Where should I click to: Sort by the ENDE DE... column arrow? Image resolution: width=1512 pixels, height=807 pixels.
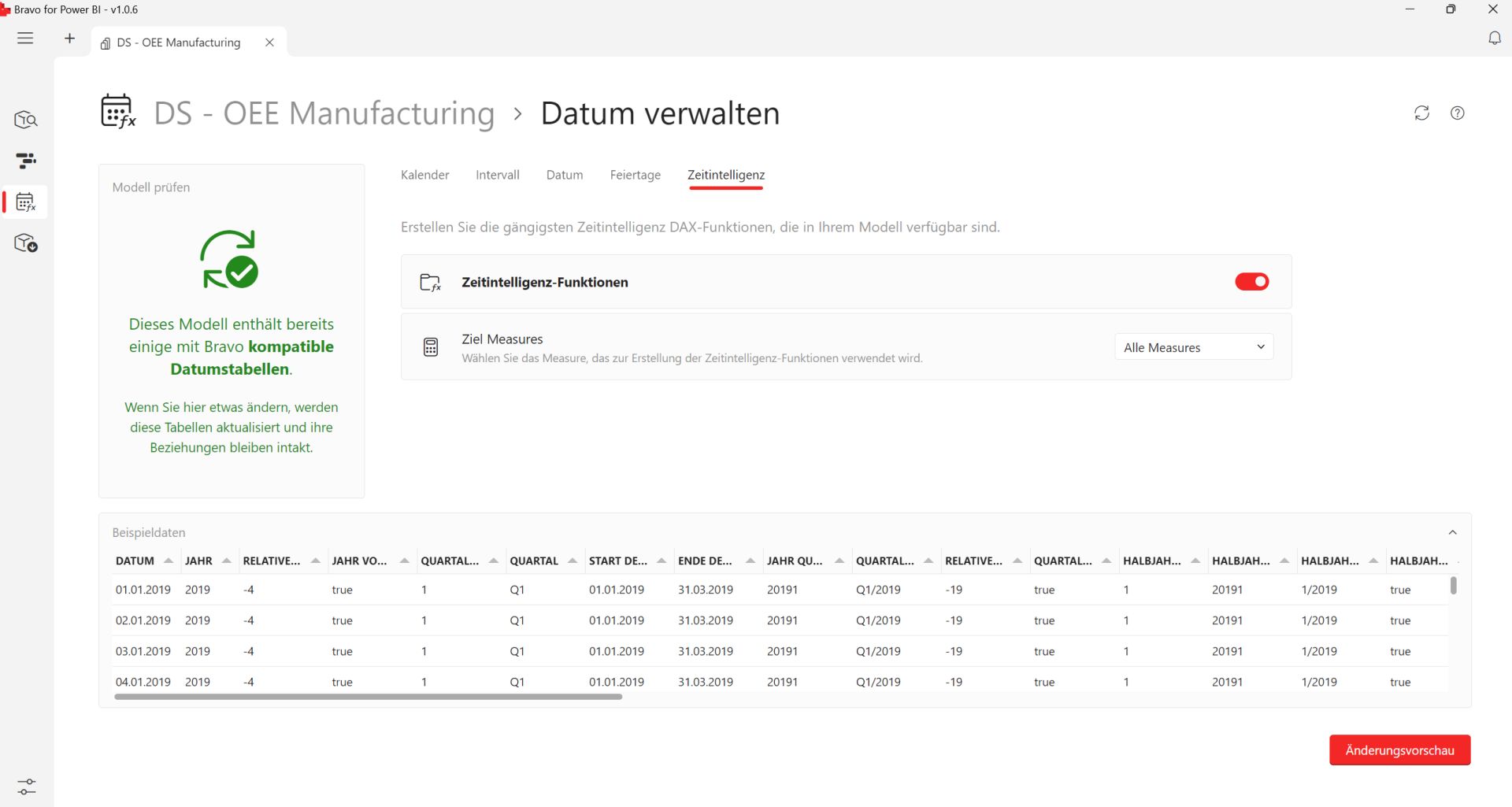click(x=750, y=561)
